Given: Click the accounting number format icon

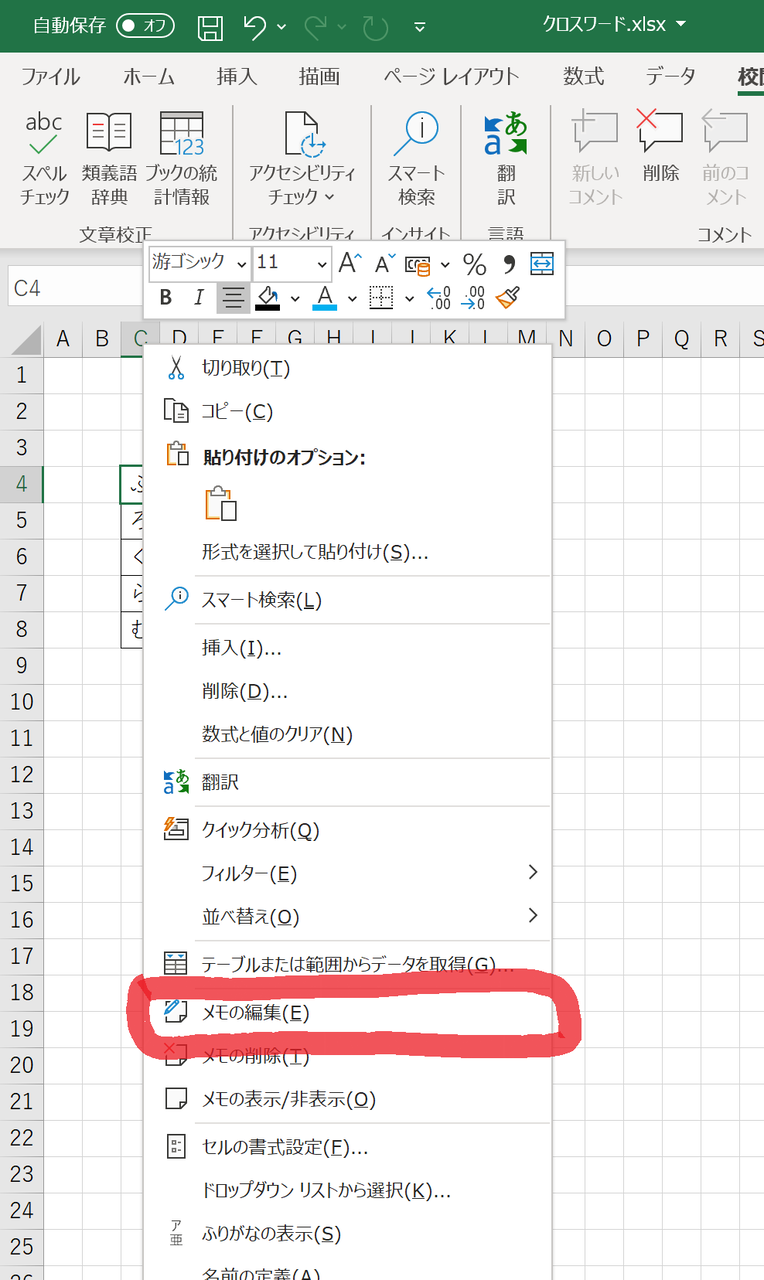Looking at the screenshot, I should 418,265.
